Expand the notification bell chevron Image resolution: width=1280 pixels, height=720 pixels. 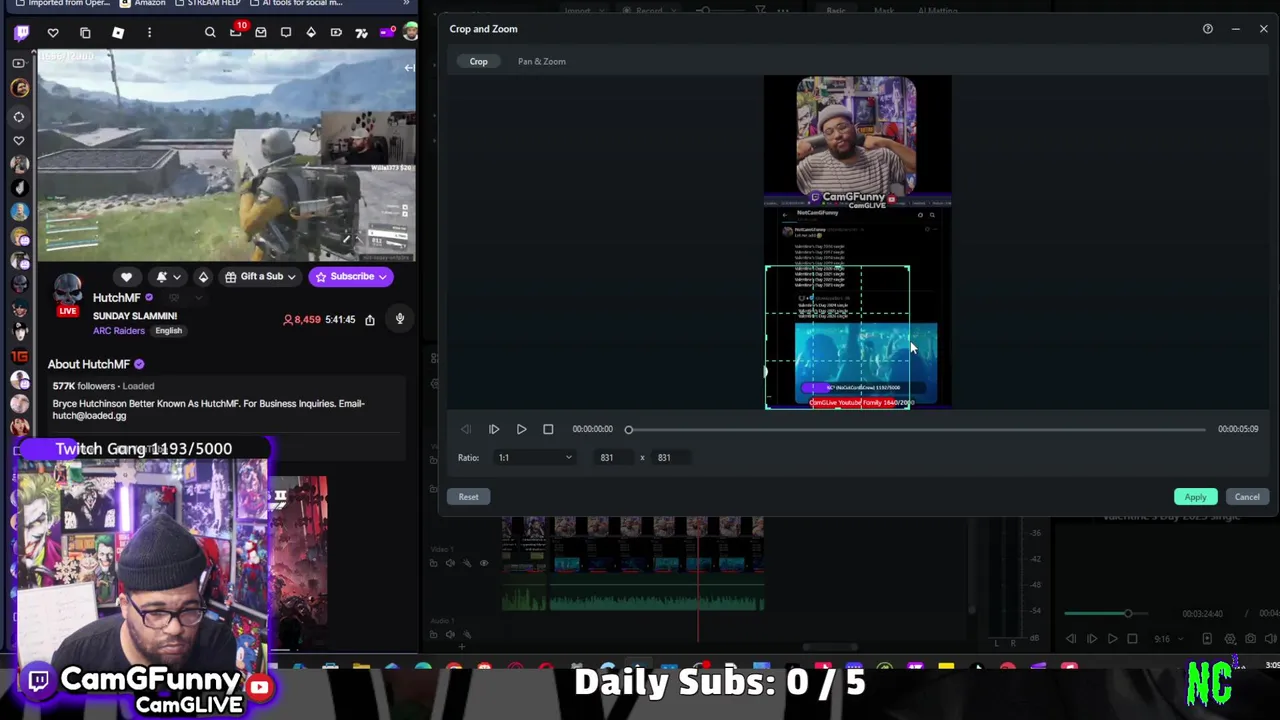[x=177, y=277]
